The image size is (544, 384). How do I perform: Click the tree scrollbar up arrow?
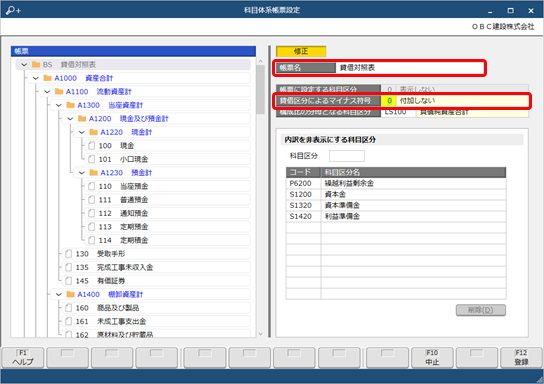point(261,61)
